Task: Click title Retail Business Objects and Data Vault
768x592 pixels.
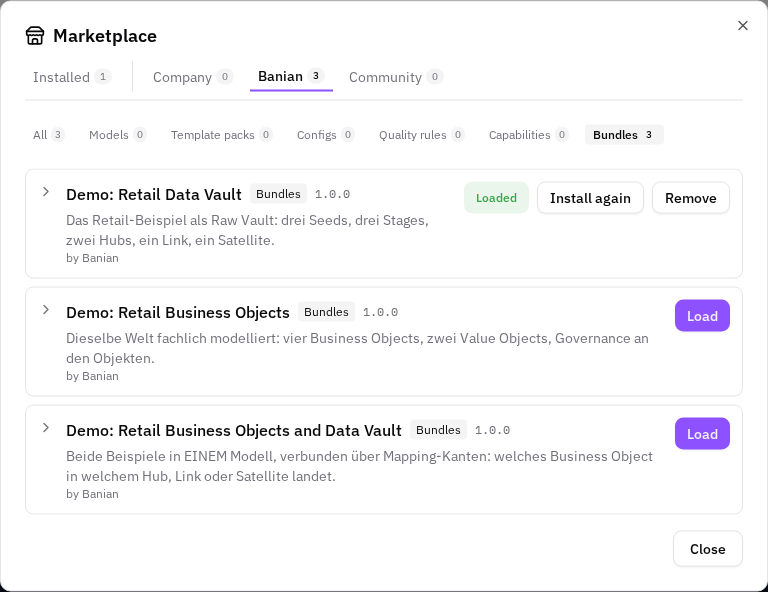Action: [x=234, y=430]
